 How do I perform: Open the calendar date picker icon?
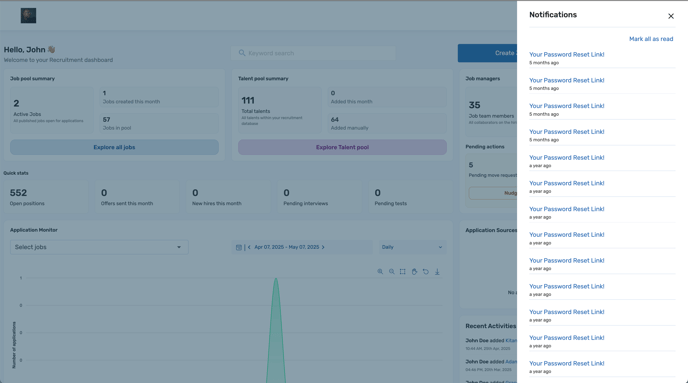(x=239, y=247)
